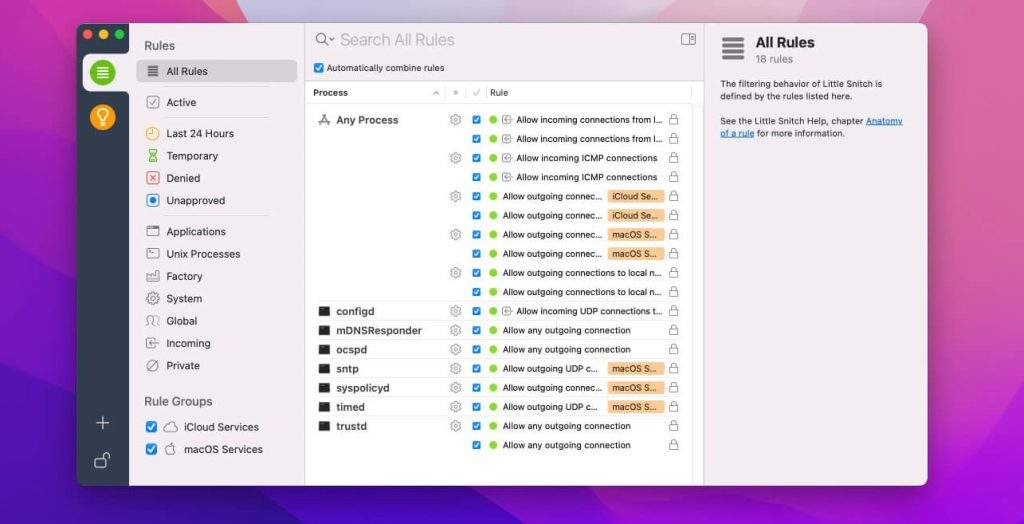The height and width of the screenshot is (524, 1024).
Task: Click the gear icon for mDNSResponder
Action: [x=455, y=331]
